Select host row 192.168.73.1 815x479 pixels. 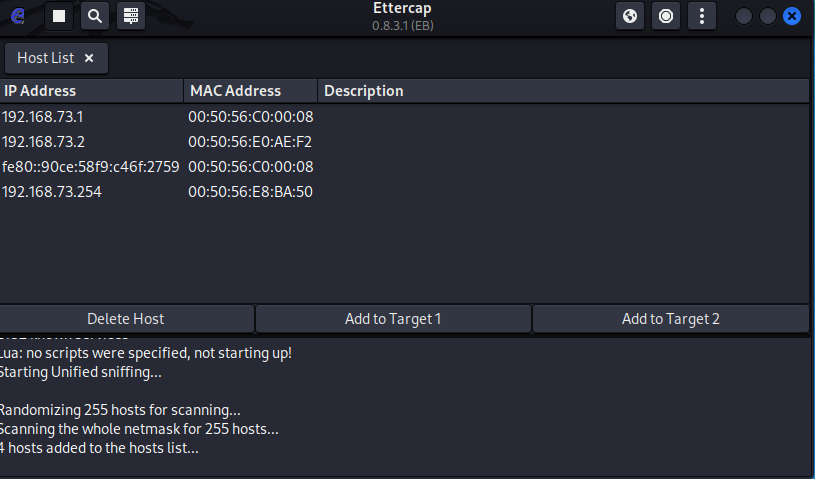pyautogui.click(x=404, y=117)
